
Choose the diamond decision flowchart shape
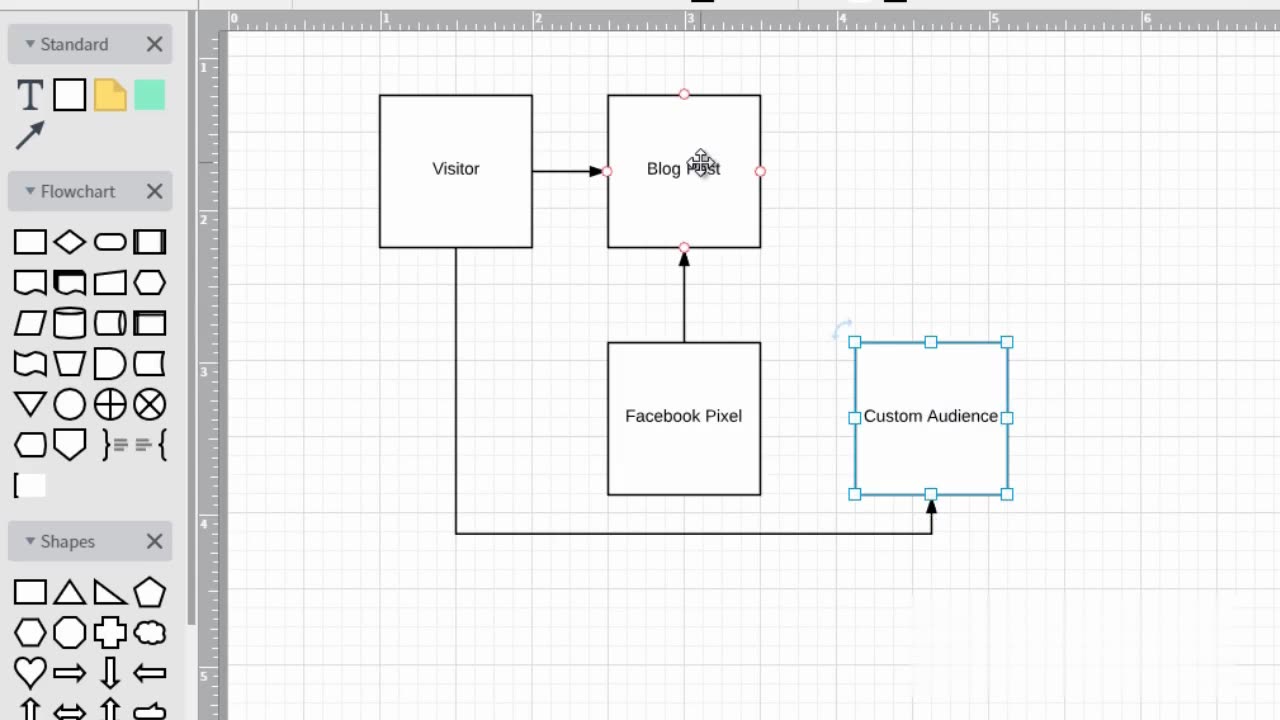(69, 242)
